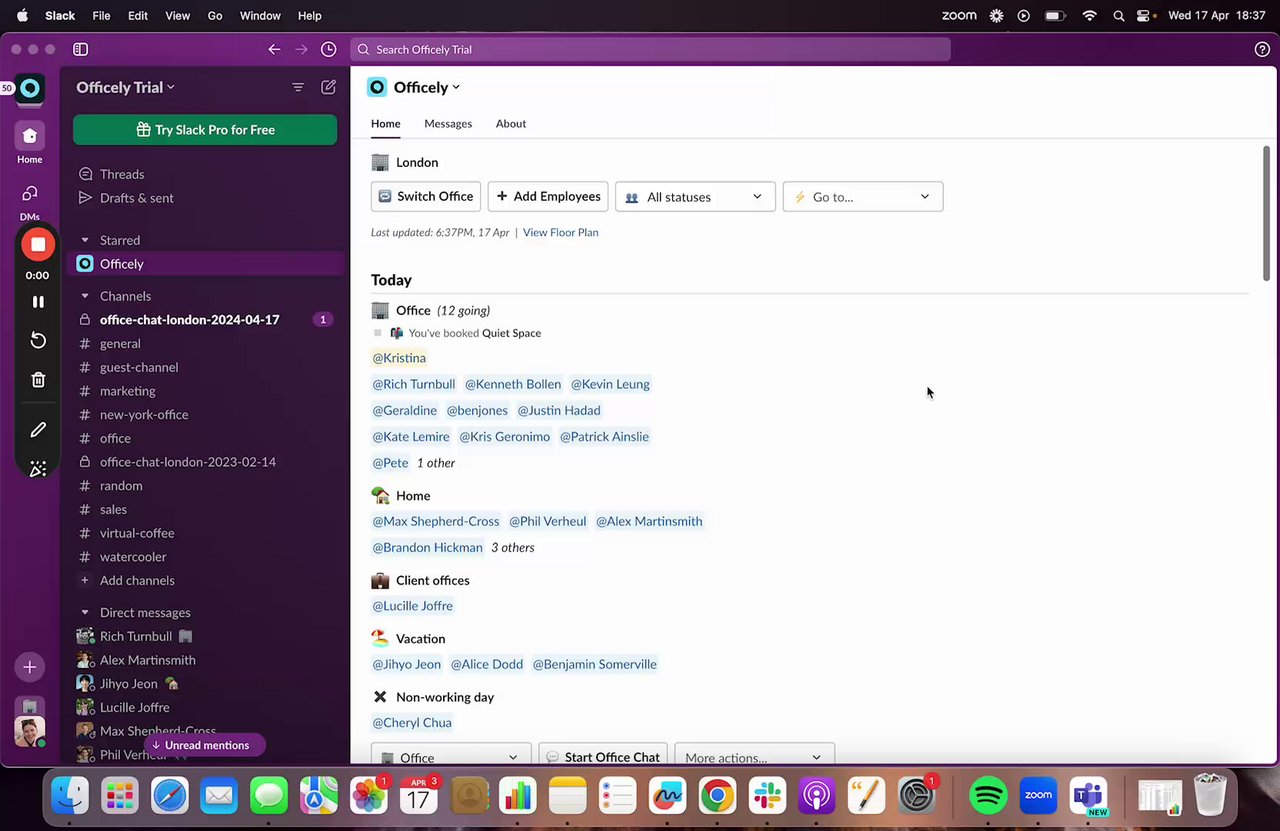Image resolution: width=1280 pixels, height=831 pixels.
Task: Click the Slack Home sidebar icon
Action: (x=30, y=136)
